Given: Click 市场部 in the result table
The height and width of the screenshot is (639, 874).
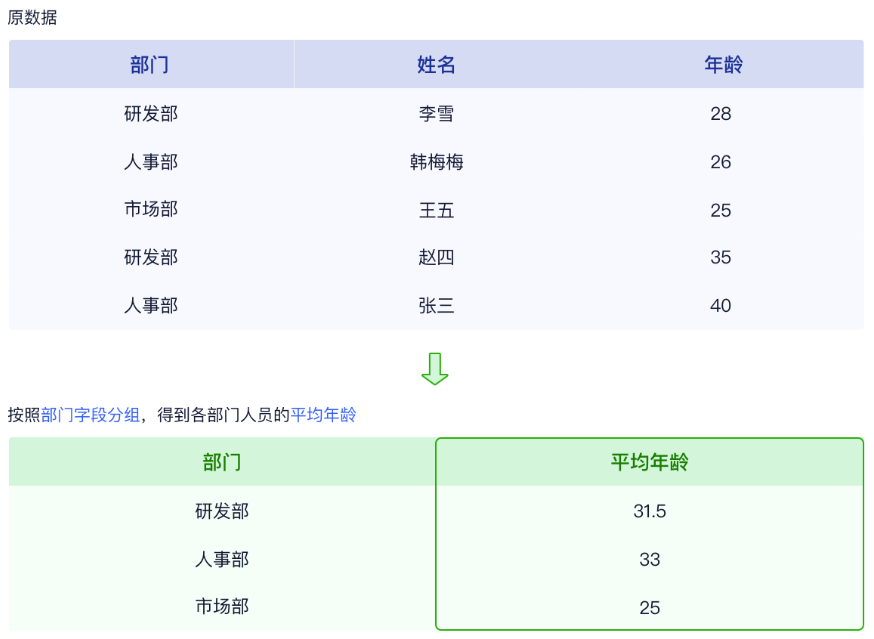Looking at the screenshot, I should point(222,607).
